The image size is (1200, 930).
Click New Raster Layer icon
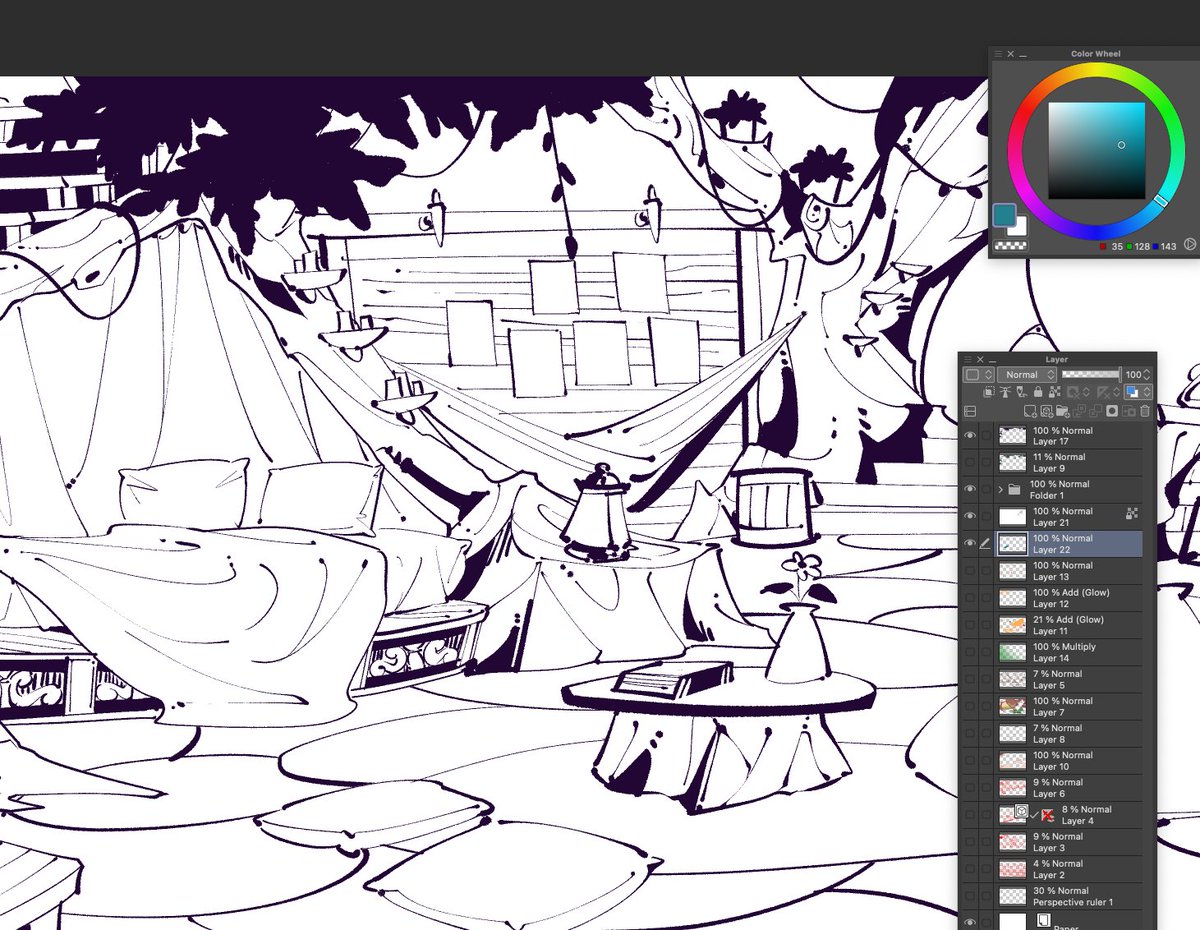pyautogui.click(x=1030, y=411)
